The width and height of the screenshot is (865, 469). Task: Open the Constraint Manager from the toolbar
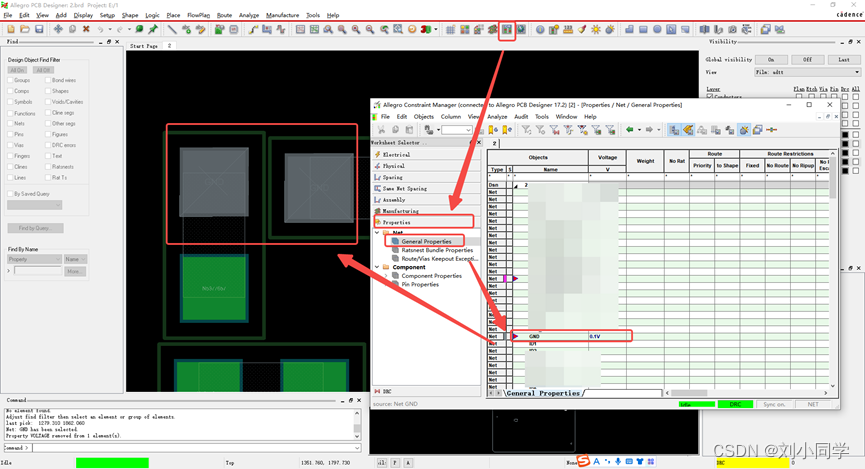[x=507, y=30]
